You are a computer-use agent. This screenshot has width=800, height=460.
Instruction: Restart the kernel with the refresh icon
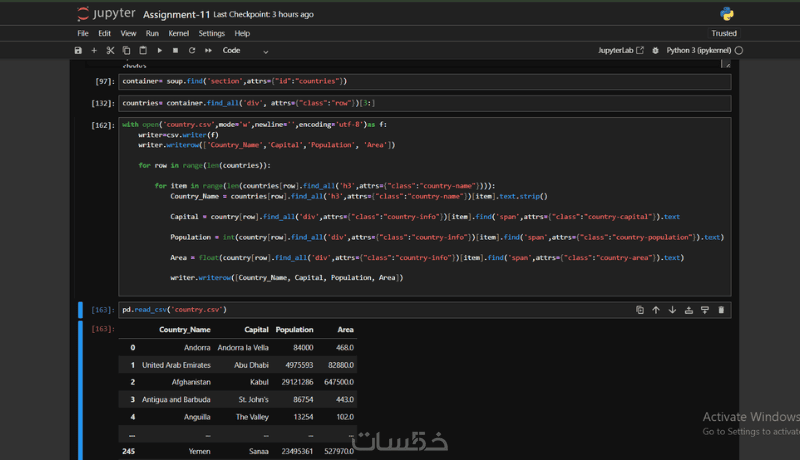tap(192, 50)
